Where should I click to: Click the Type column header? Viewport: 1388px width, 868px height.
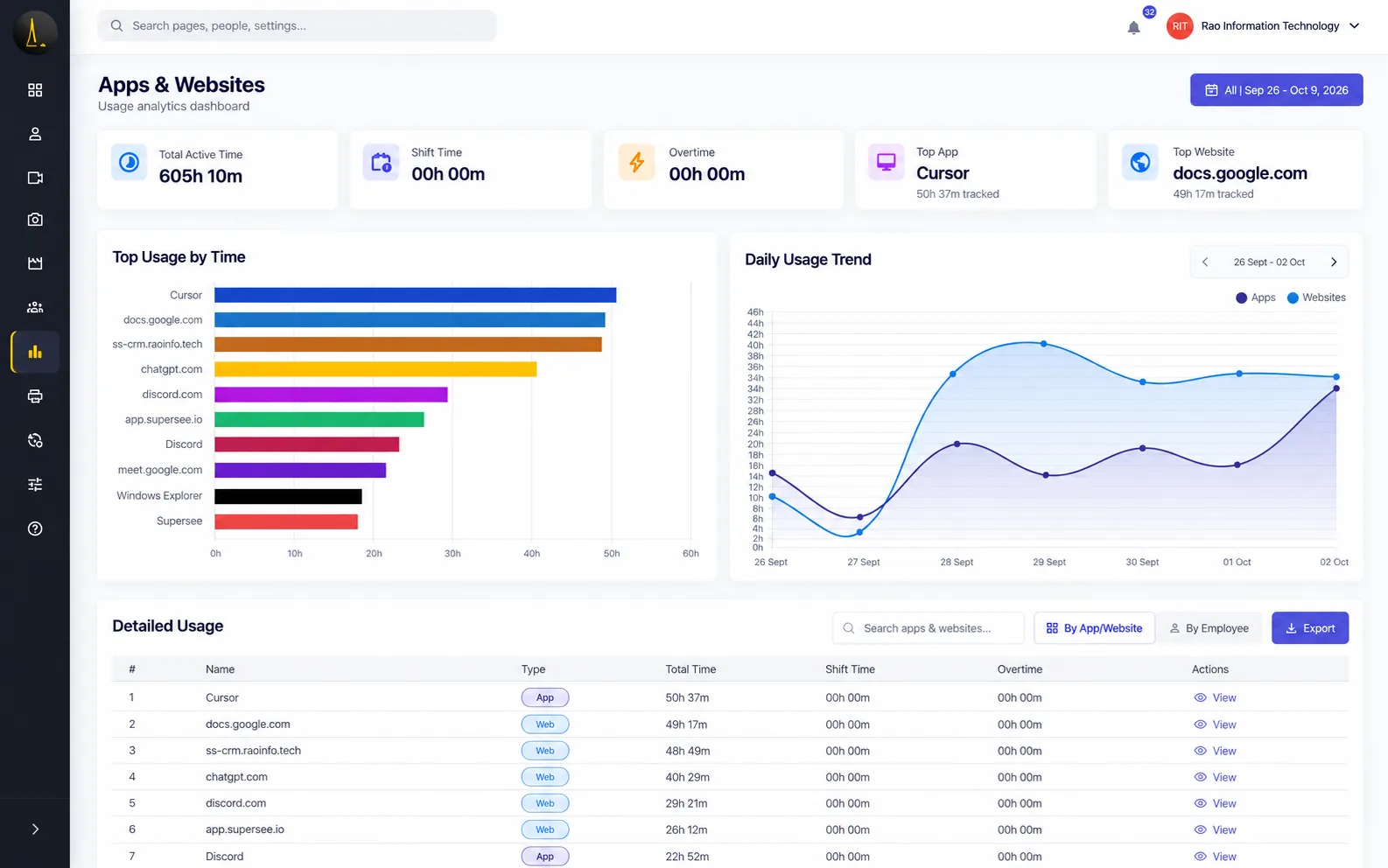point(533,669)
